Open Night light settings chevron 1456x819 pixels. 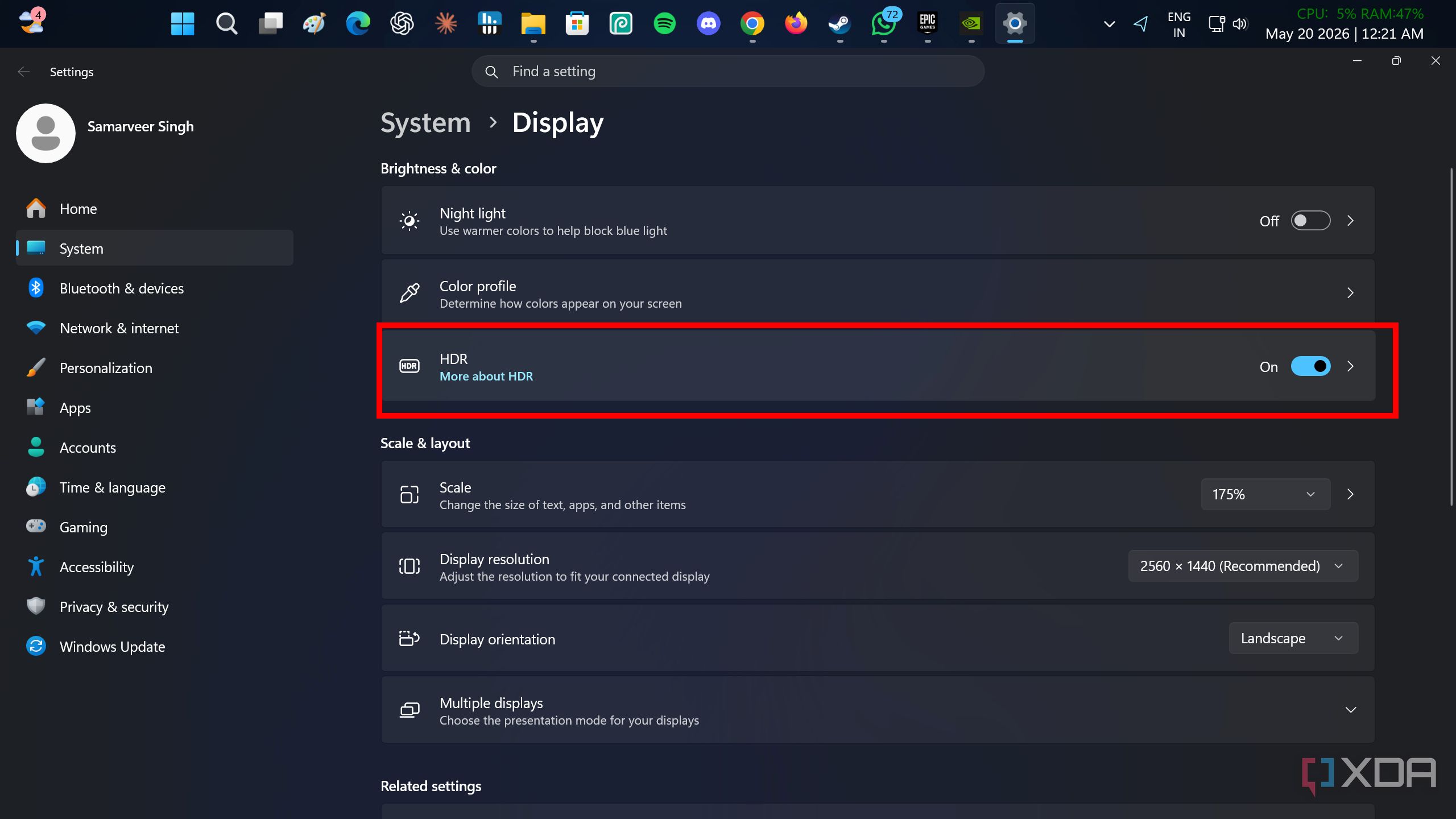(1351, 221)
